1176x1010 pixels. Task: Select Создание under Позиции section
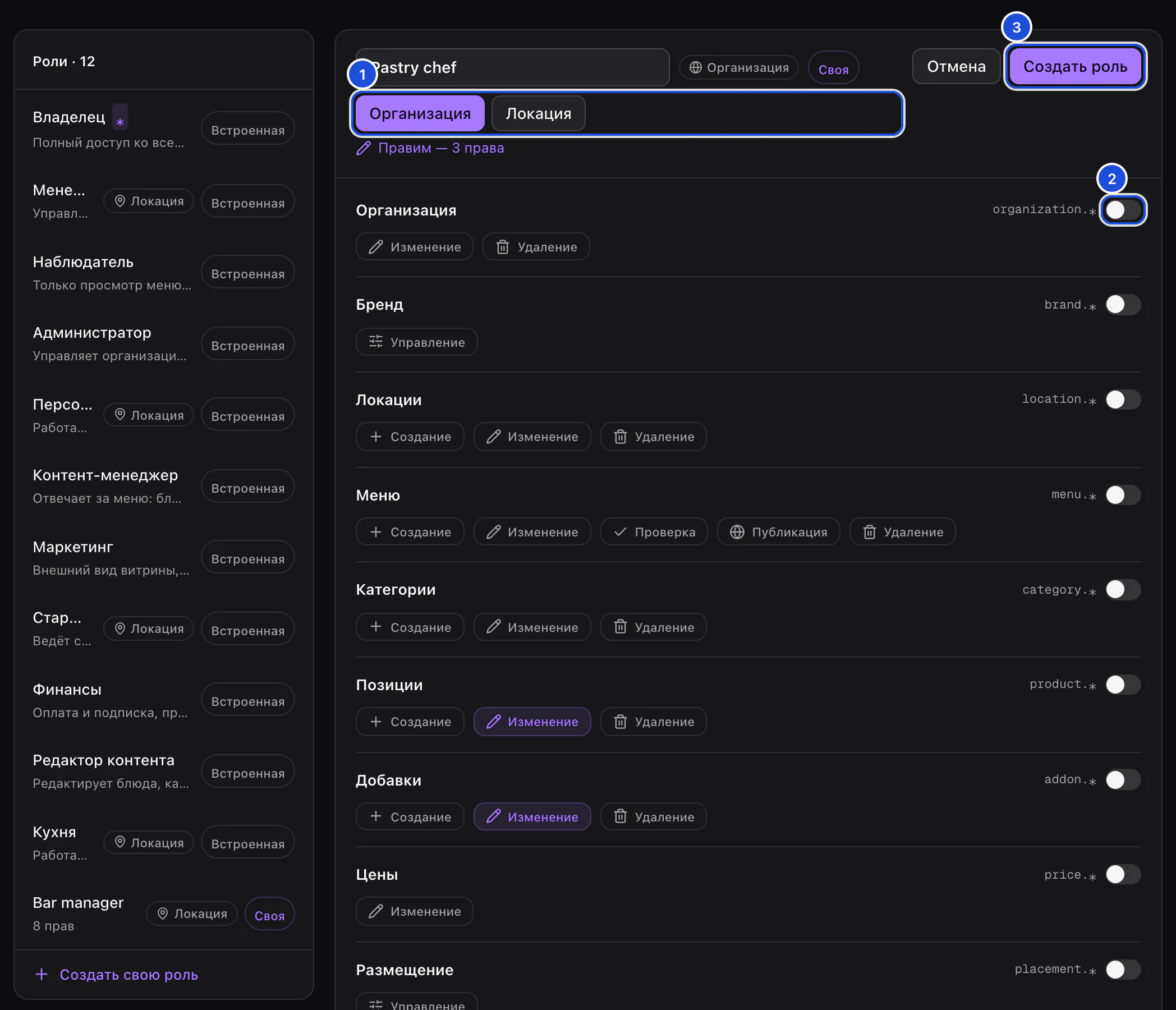click(x=410, y=722)
